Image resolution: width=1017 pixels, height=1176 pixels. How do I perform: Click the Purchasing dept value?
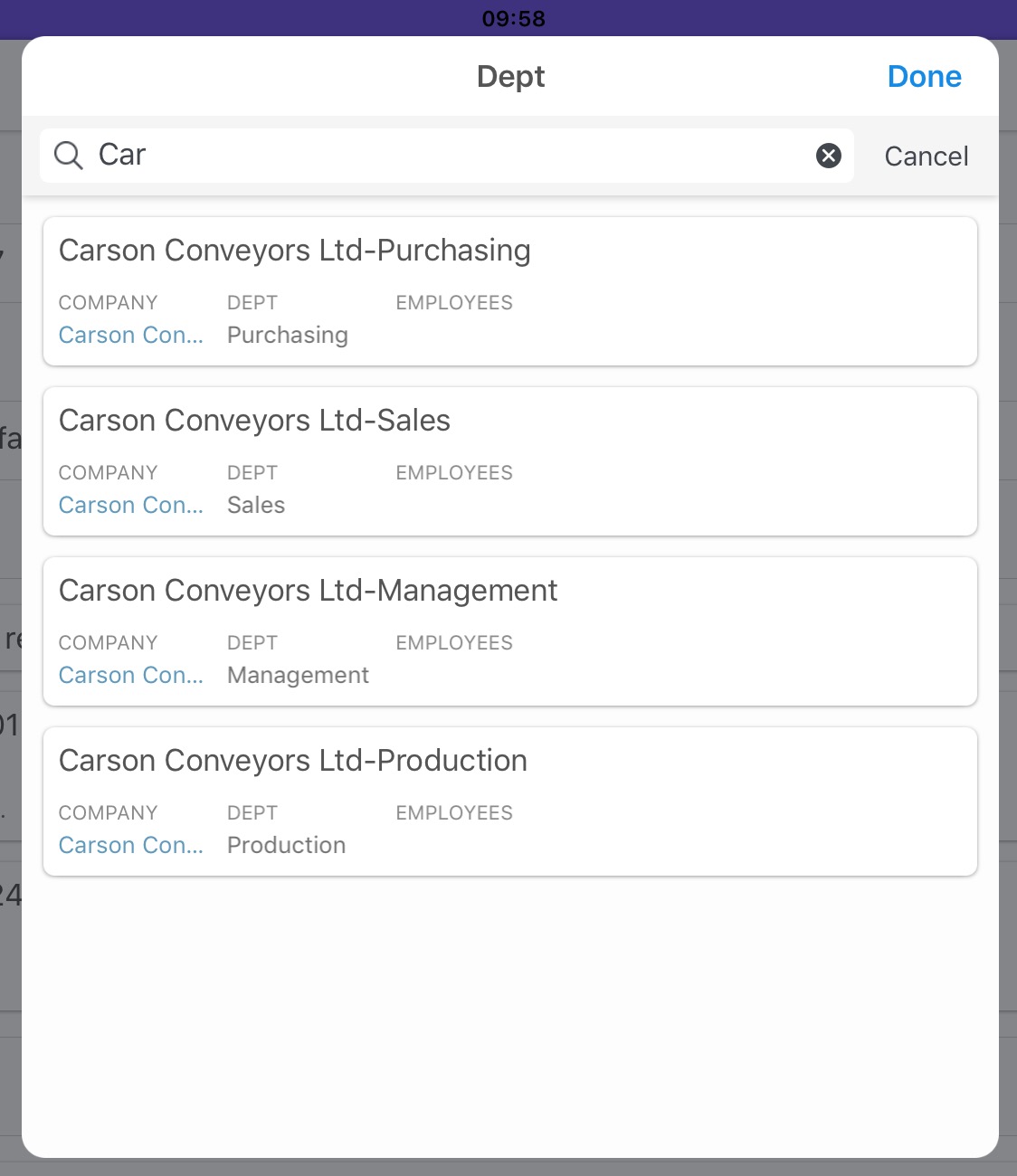tap(287, 336)
